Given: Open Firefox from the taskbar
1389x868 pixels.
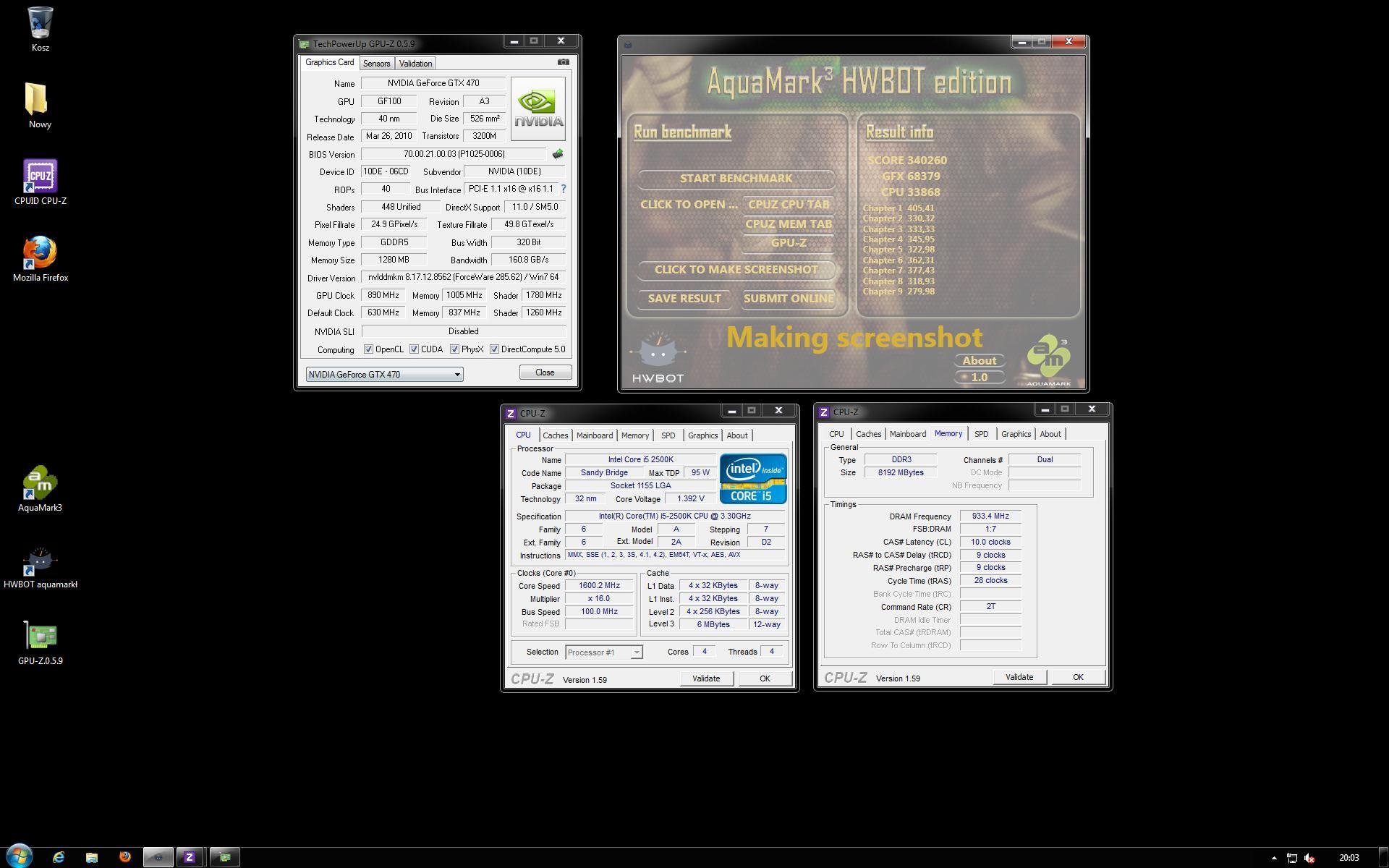Looking at the screenshot, I should tap(125, 857).
